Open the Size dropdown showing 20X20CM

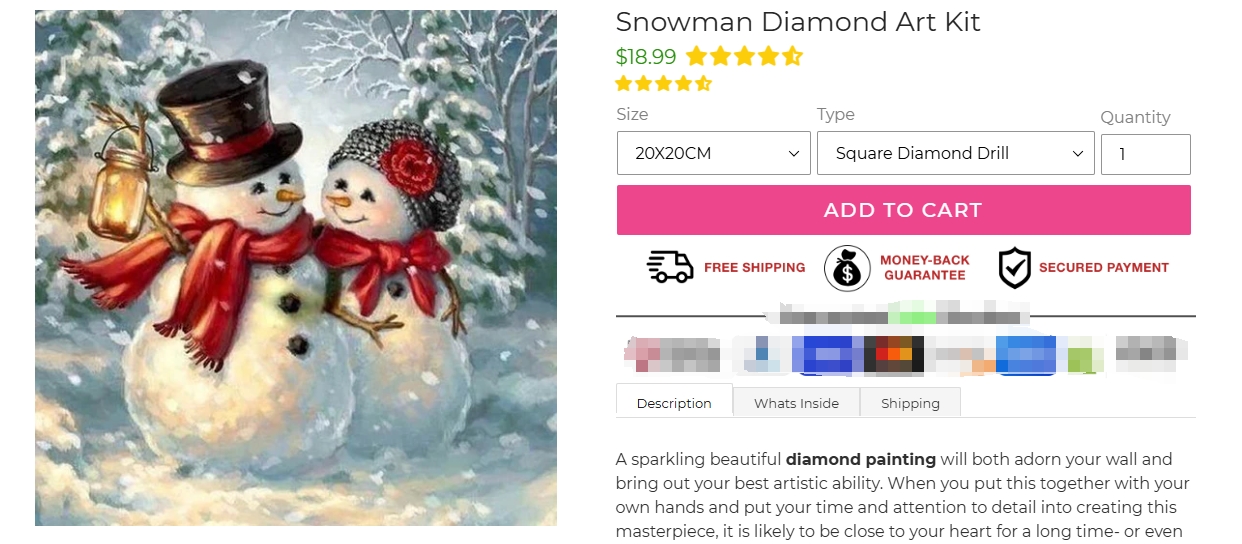click(x=713, y=153)
